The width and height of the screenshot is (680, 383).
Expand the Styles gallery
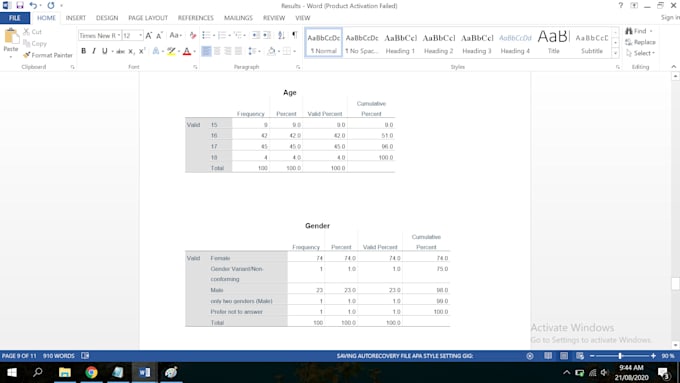pos(615,53)
